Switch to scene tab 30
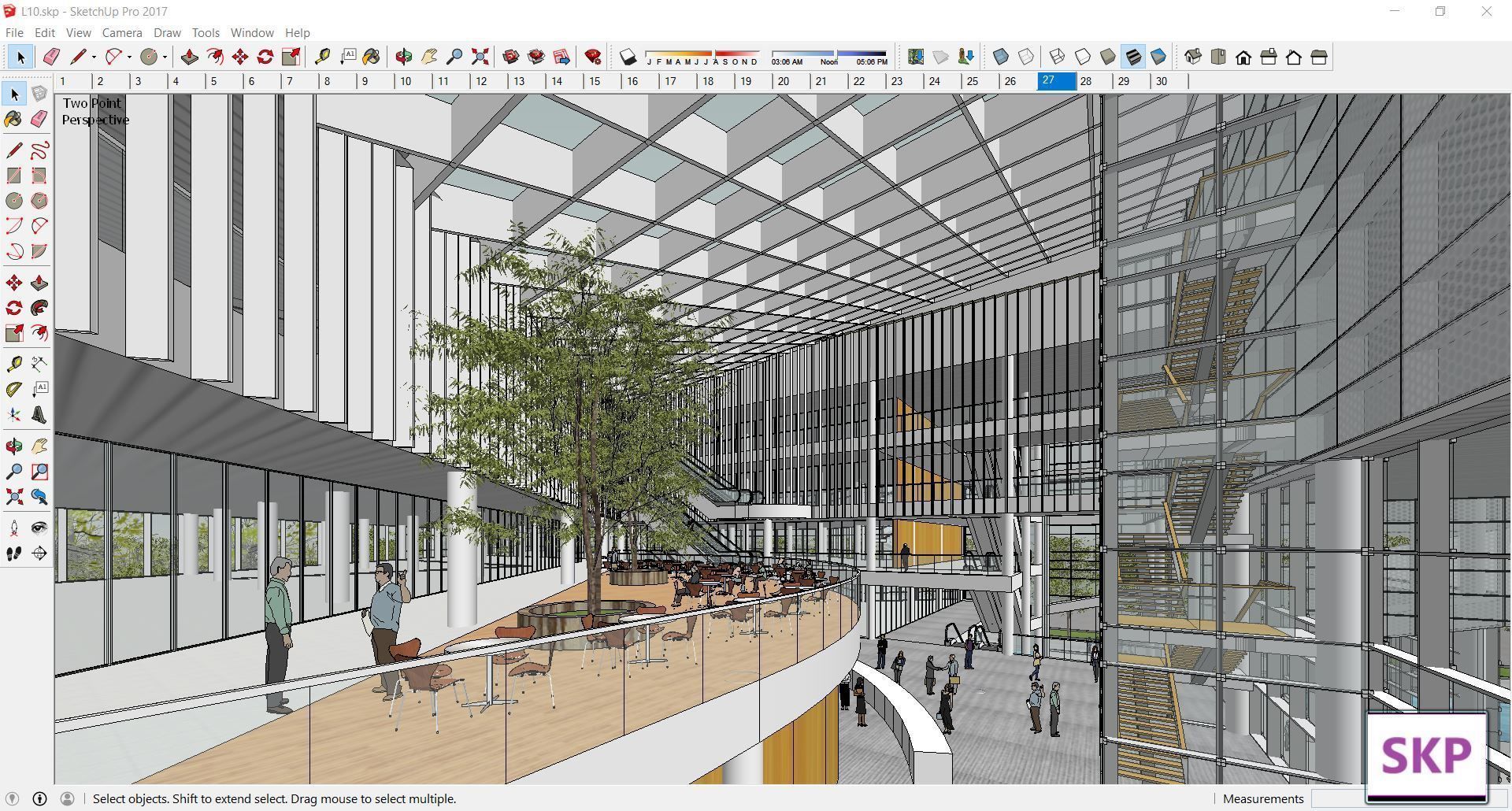Screen dimensions: 1512x811 tap(1169, 81)
